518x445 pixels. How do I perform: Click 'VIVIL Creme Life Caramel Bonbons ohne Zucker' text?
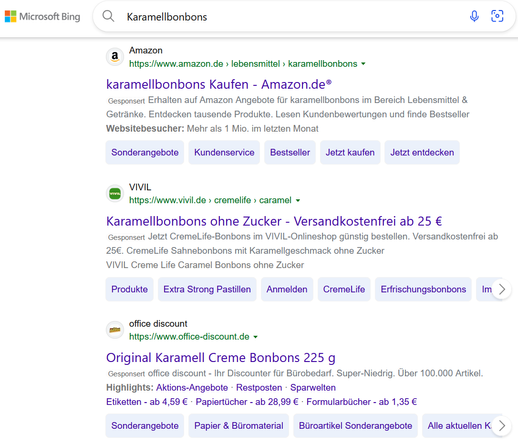pyautogui.click(x=205, y=265)
